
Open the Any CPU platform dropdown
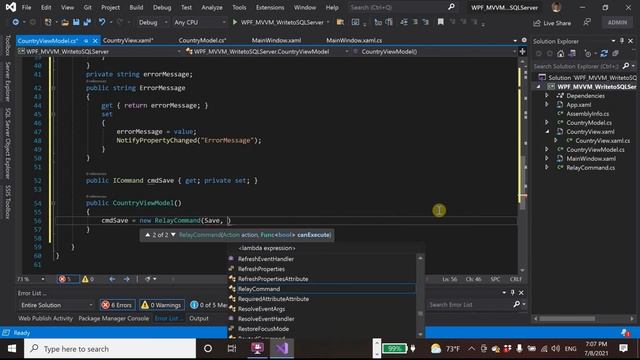point(199,22)
